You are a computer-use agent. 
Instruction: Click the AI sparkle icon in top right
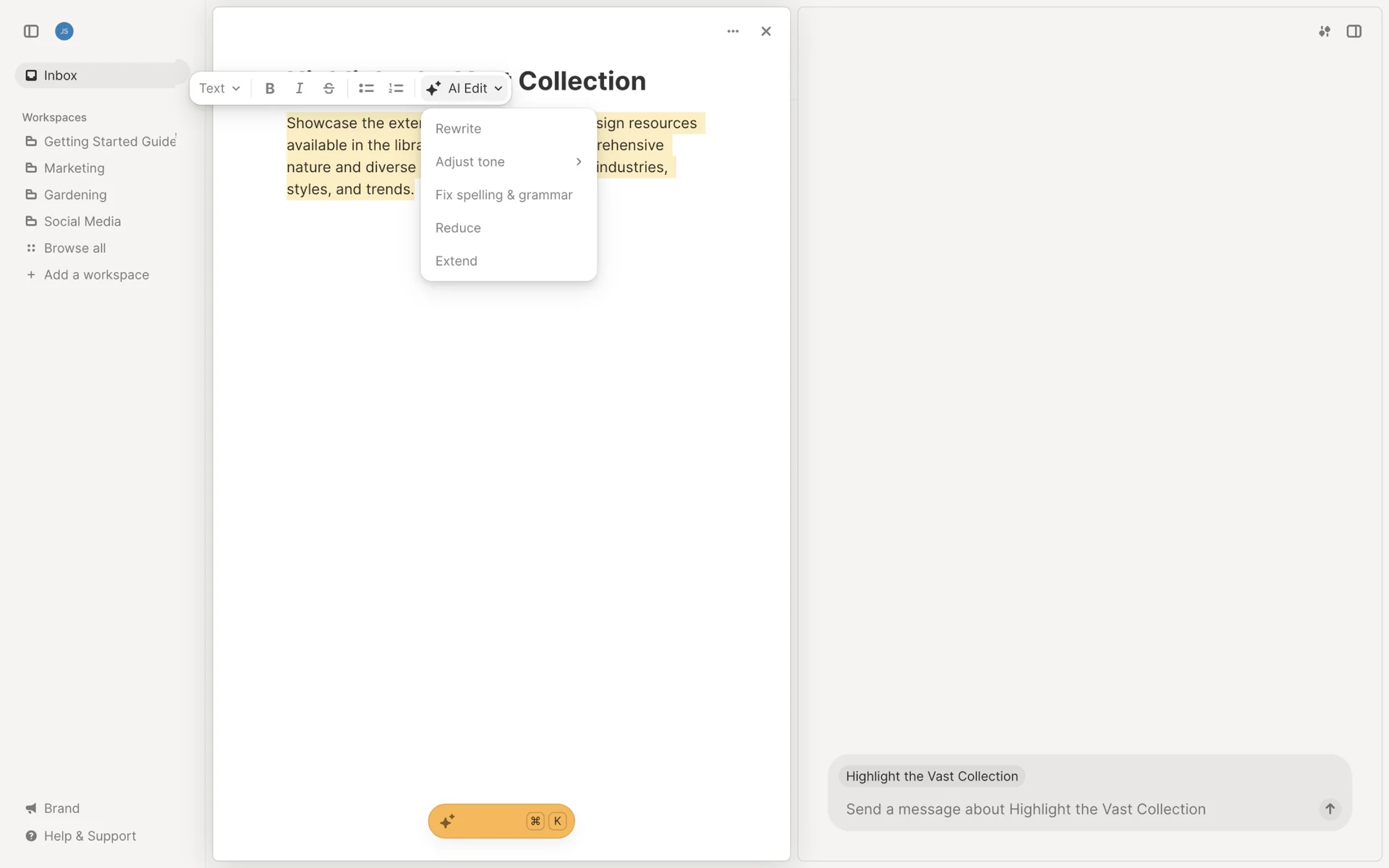pos(1324,31)
